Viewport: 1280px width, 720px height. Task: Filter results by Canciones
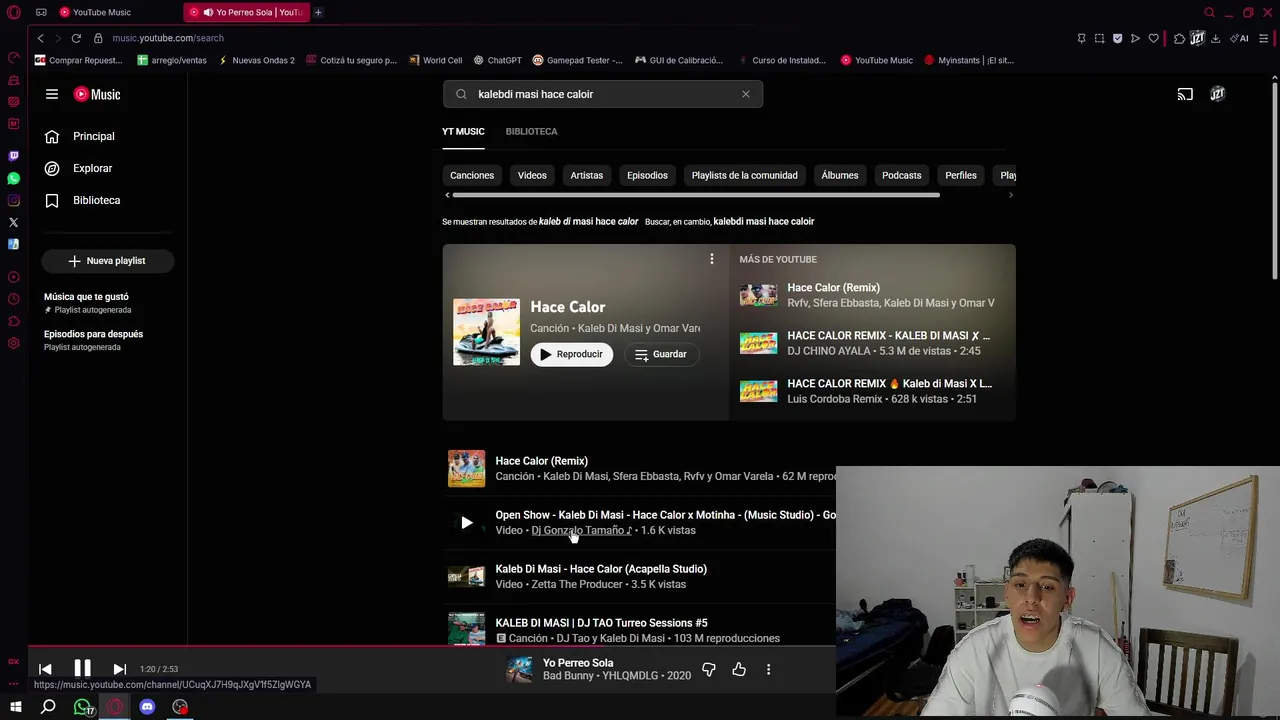click(x=472, y=175)
